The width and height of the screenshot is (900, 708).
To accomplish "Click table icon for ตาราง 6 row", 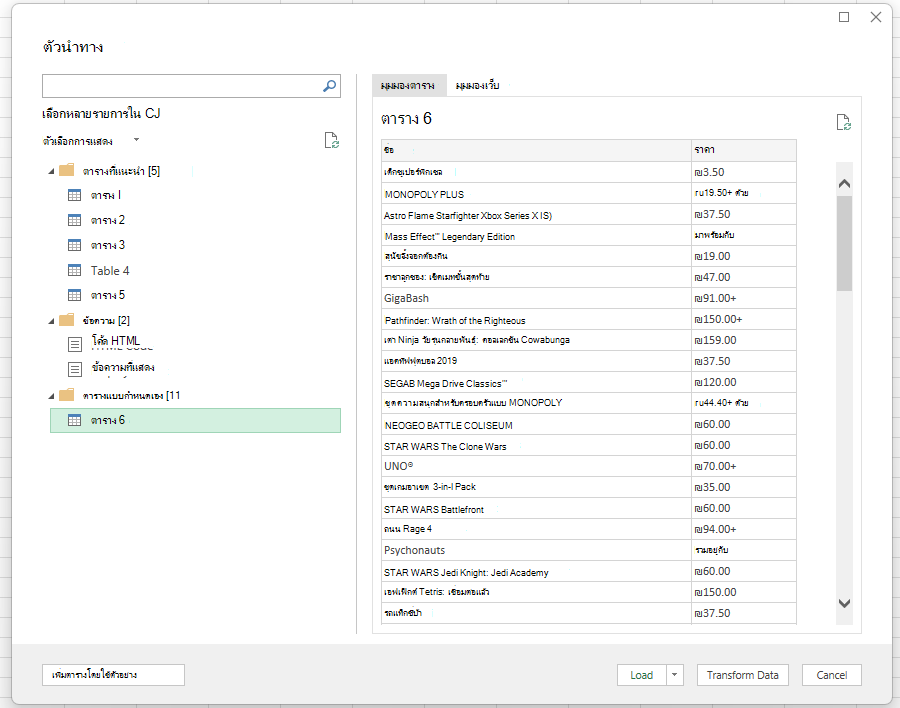I will click(x=75, y=420).
